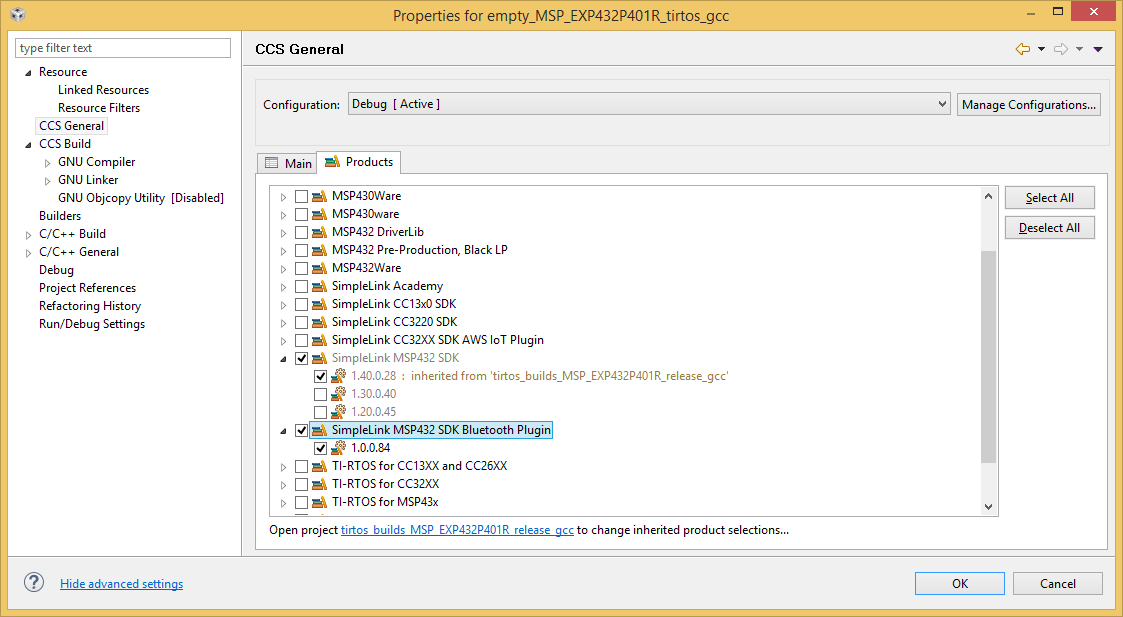Switch to the Main tab
Screen dimensions: 1123x617
[288, 163]
